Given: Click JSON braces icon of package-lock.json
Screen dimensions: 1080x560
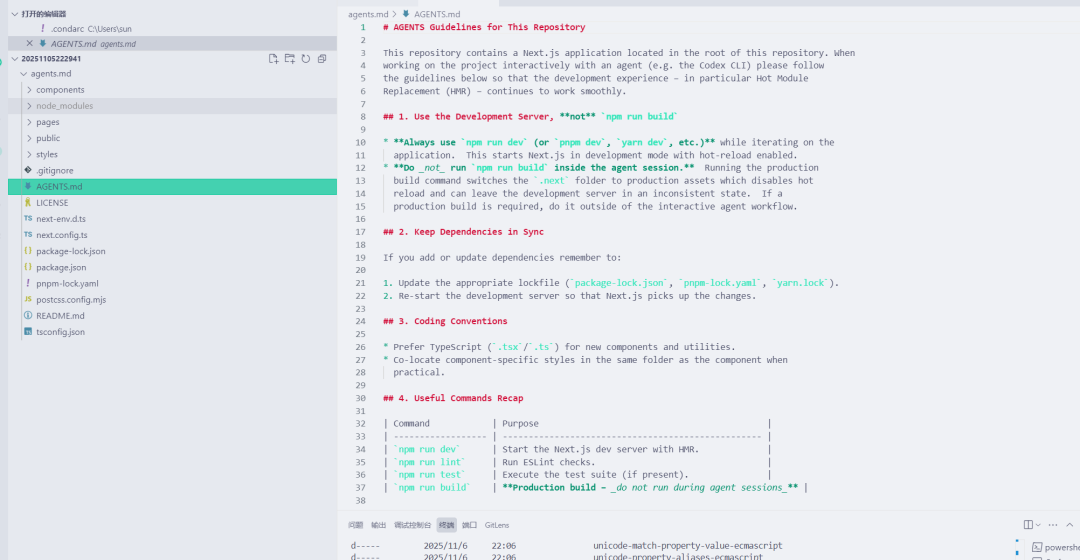Looking at the screenshot, I should point(28,251).
